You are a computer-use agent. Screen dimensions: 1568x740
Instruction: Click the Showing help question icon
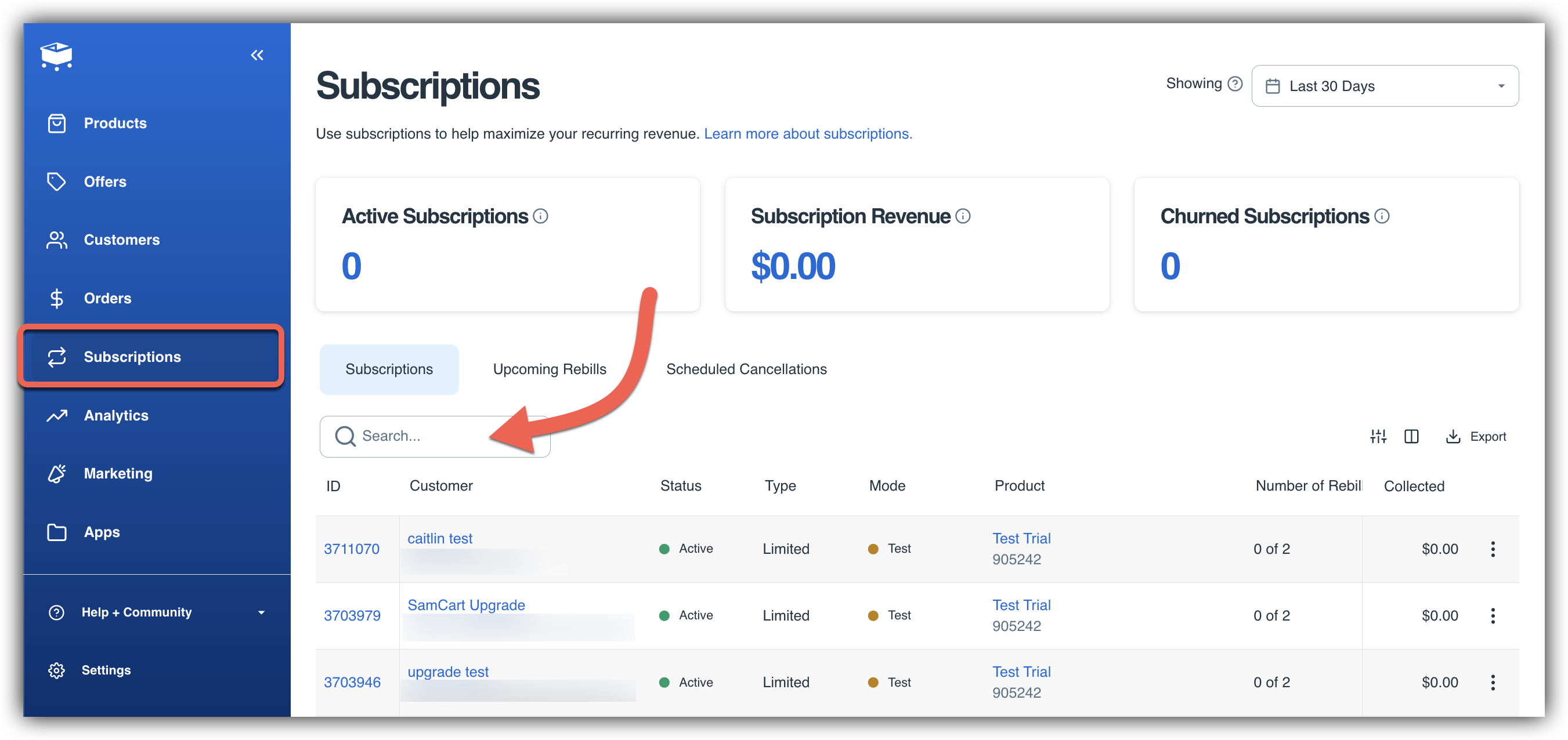[1235, 84]
